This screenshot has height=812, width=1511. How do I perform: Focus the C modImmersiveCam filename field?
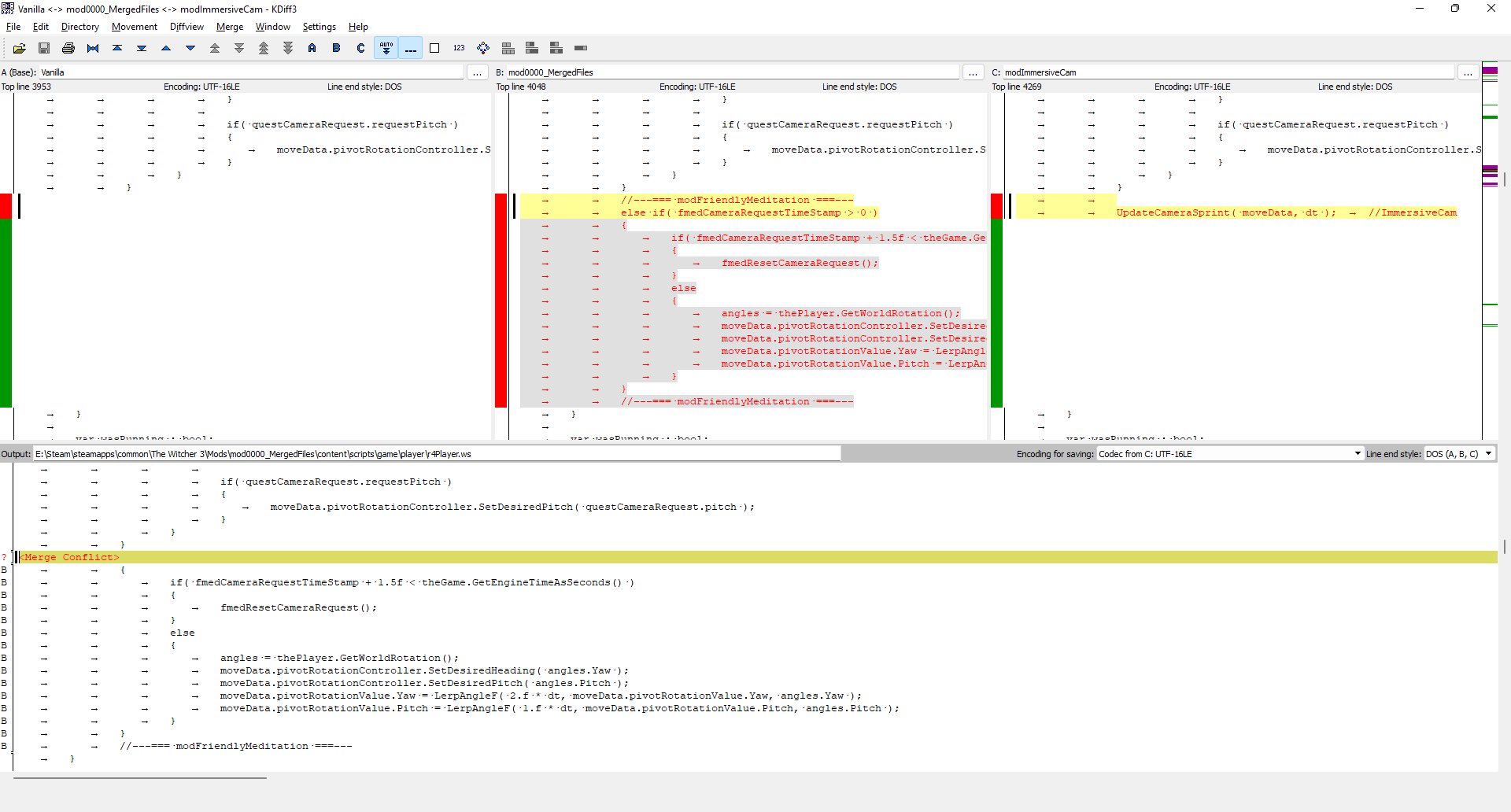1228,72
